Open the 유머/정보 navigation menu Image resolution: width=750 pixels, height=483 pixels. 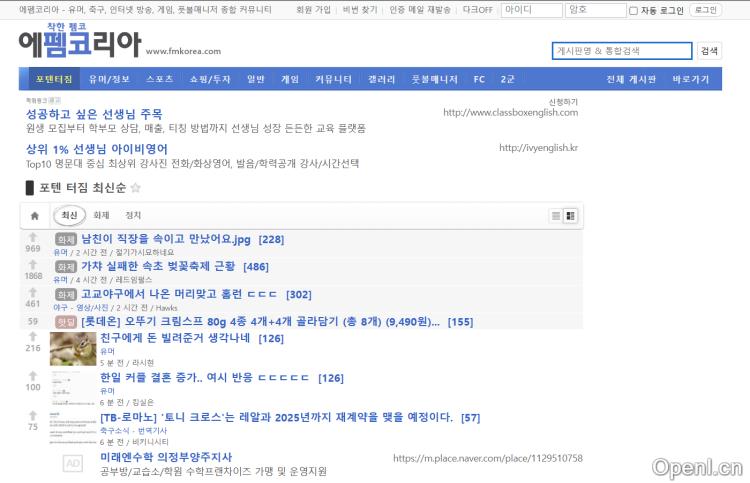pos(109,79)
